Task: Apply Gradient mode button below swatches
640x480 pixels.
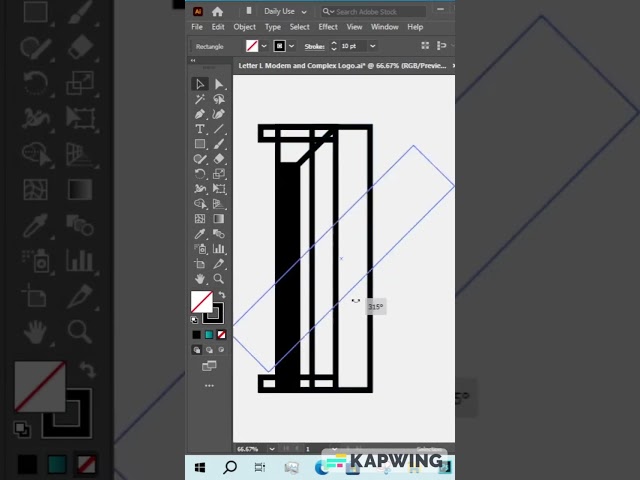Action: coord(209,335)
